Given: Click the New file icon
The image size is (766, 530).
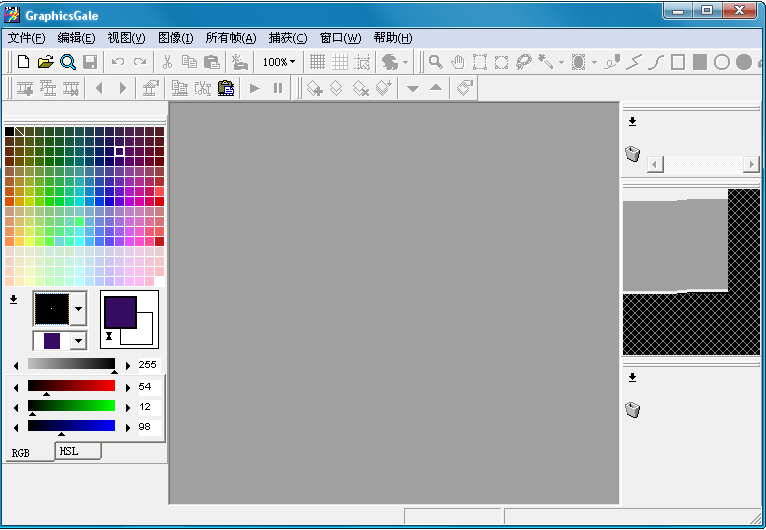Looking at the screenshot, I should point(23,62).
